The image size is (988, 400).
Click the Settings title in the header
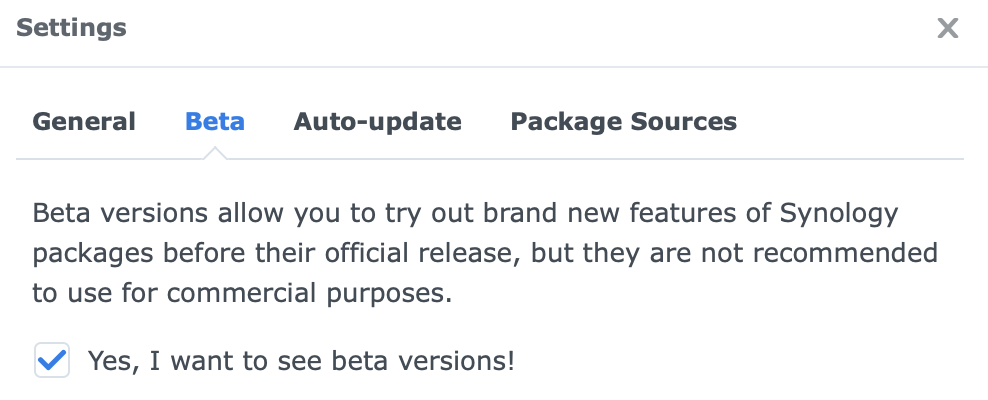pos(72,28)
